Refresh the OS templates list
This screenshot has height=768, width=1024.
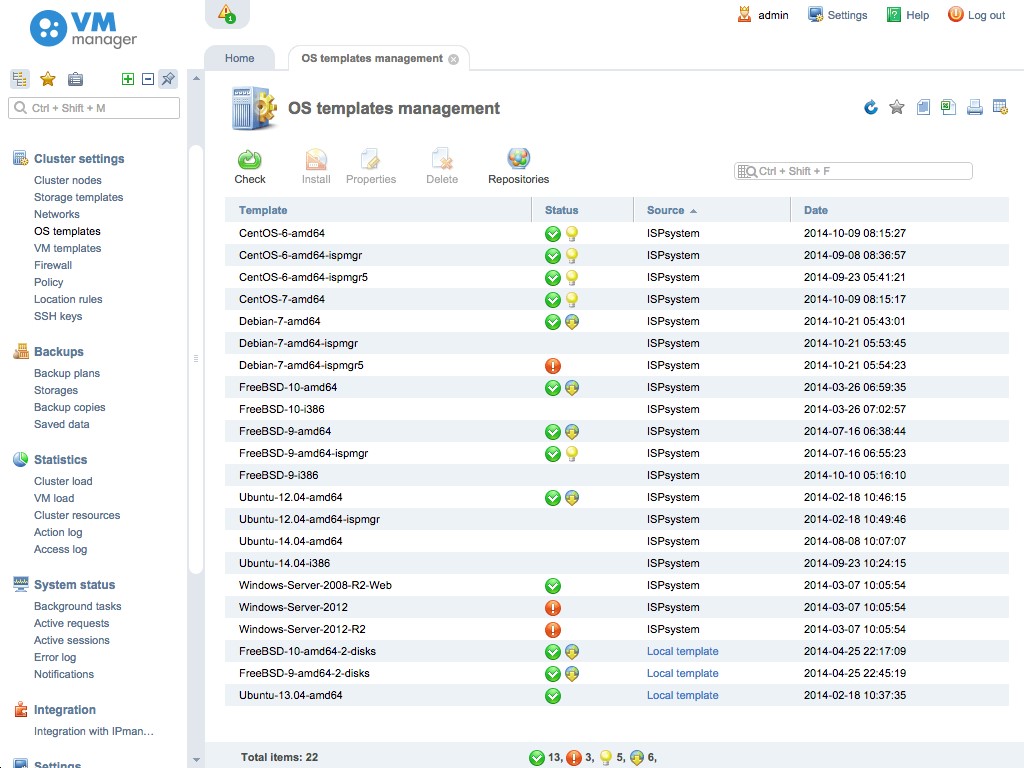[869, 107]
